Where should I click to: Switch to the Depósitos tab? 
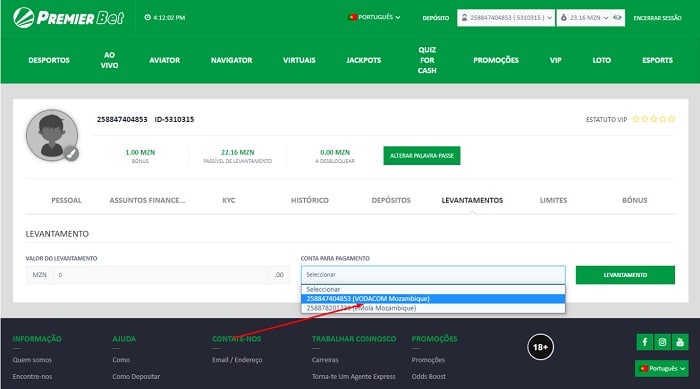pyautogui.click(x=391, y=201)
